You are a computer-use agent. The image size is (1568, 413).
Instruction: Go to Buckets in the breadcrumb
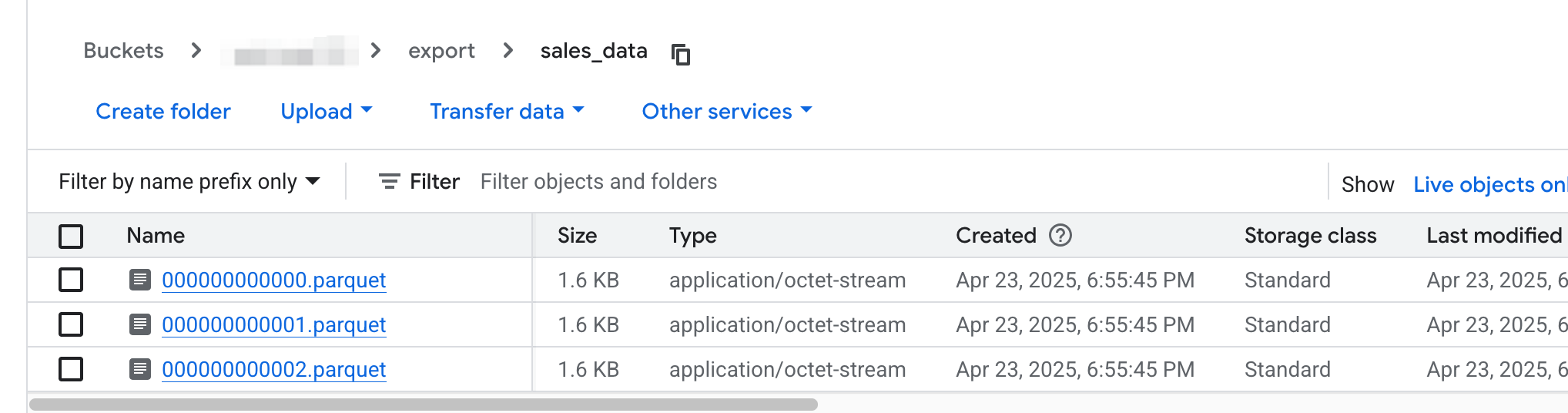(123, 51)
